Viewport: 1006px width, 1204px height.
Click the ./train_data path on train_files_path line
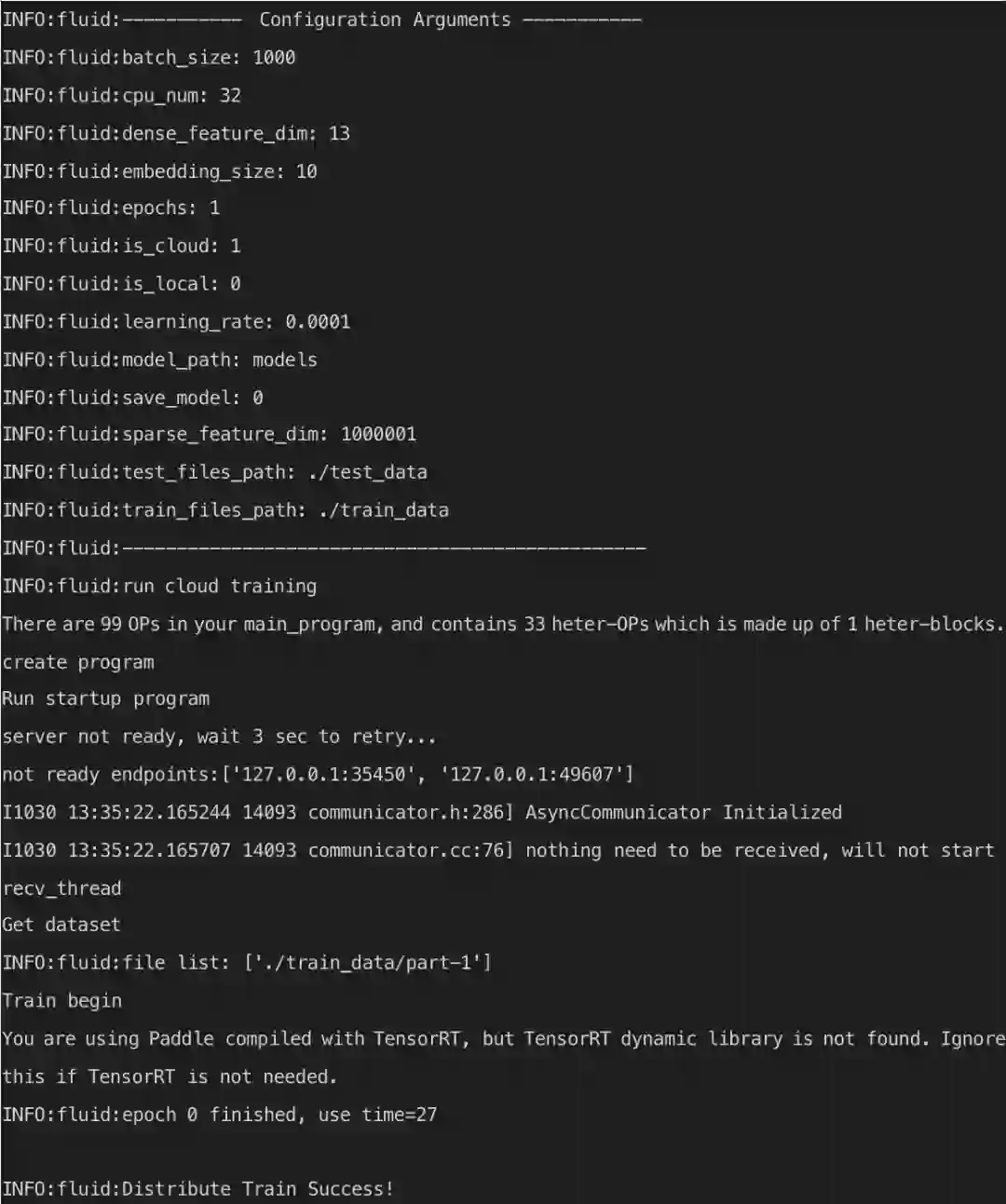point(383,510)
